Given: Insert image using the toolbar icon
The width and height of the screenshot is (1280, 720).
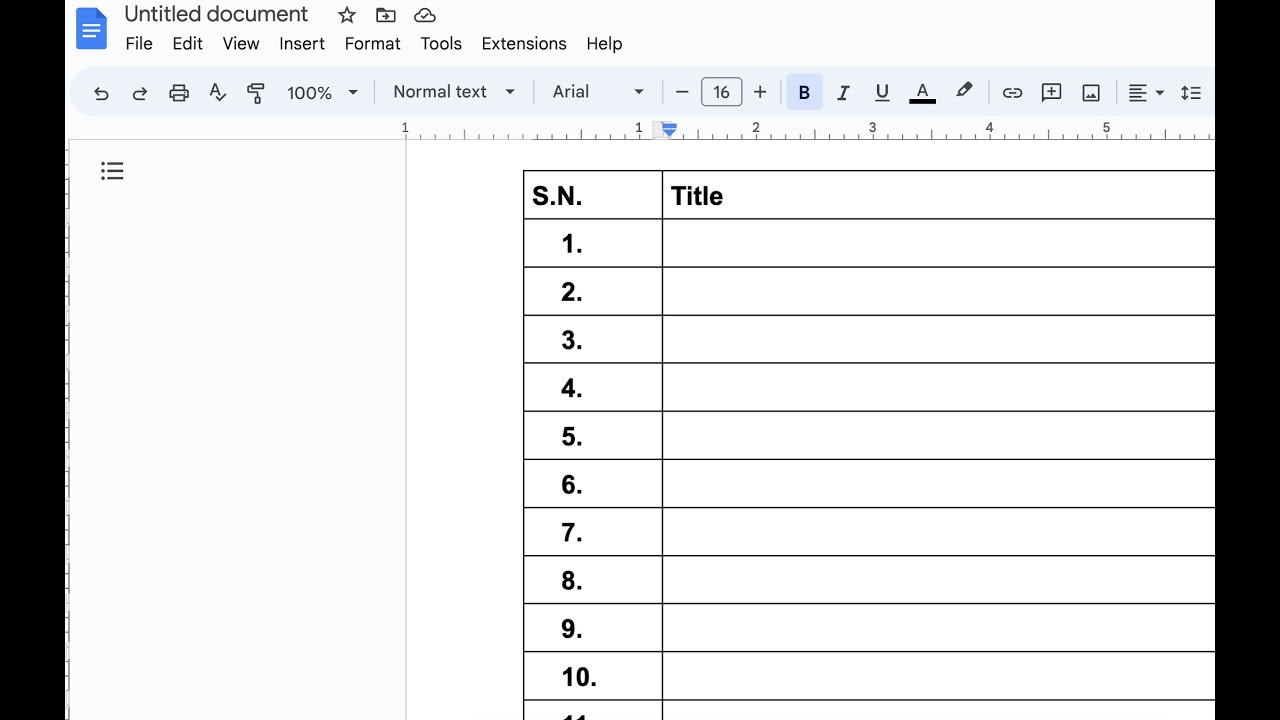Looking at the screenshot, I should coord(1091,93).
